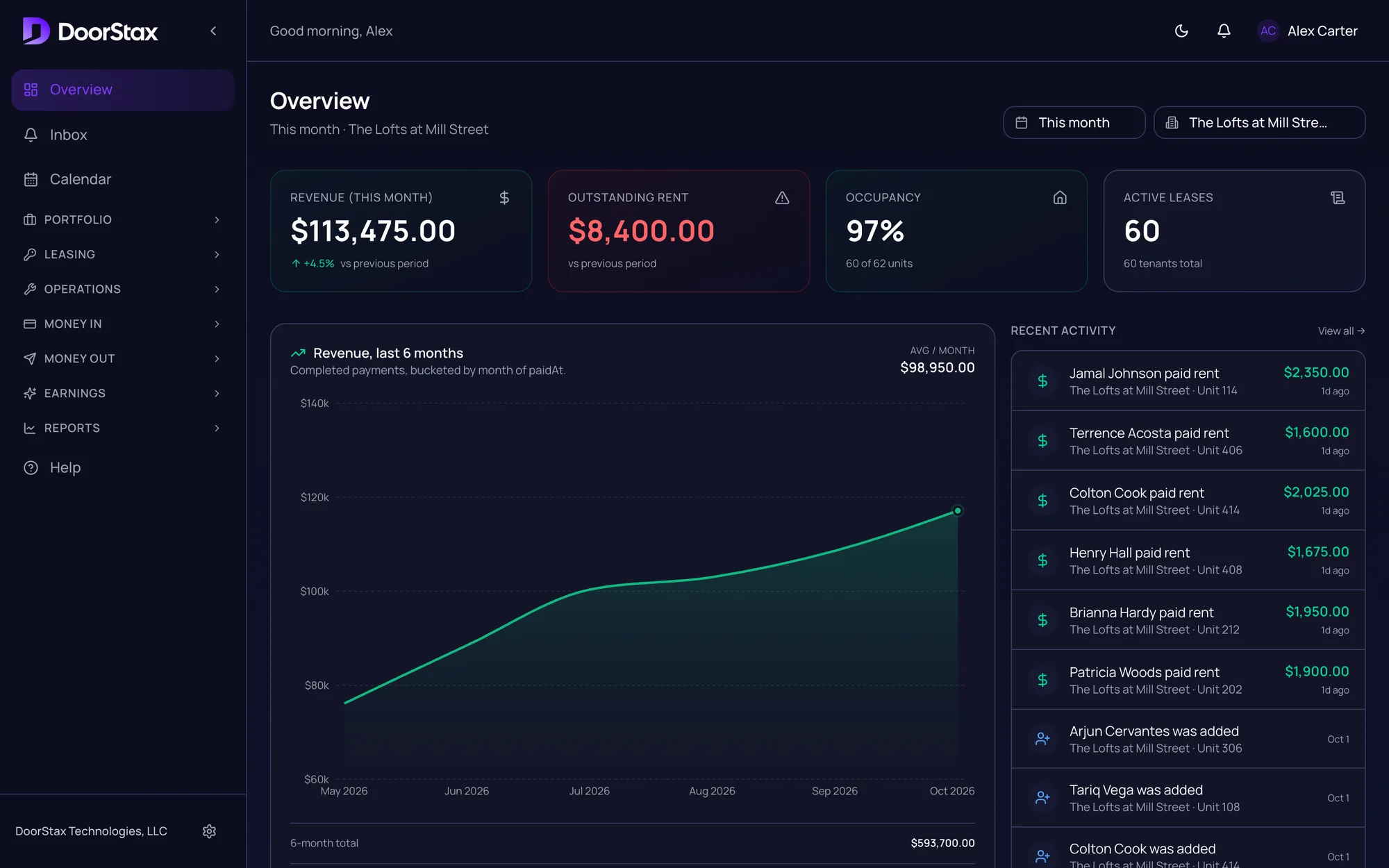Click house icon on Occupancy card
Screen dimensions: 1389x868
click(1060, 198)
